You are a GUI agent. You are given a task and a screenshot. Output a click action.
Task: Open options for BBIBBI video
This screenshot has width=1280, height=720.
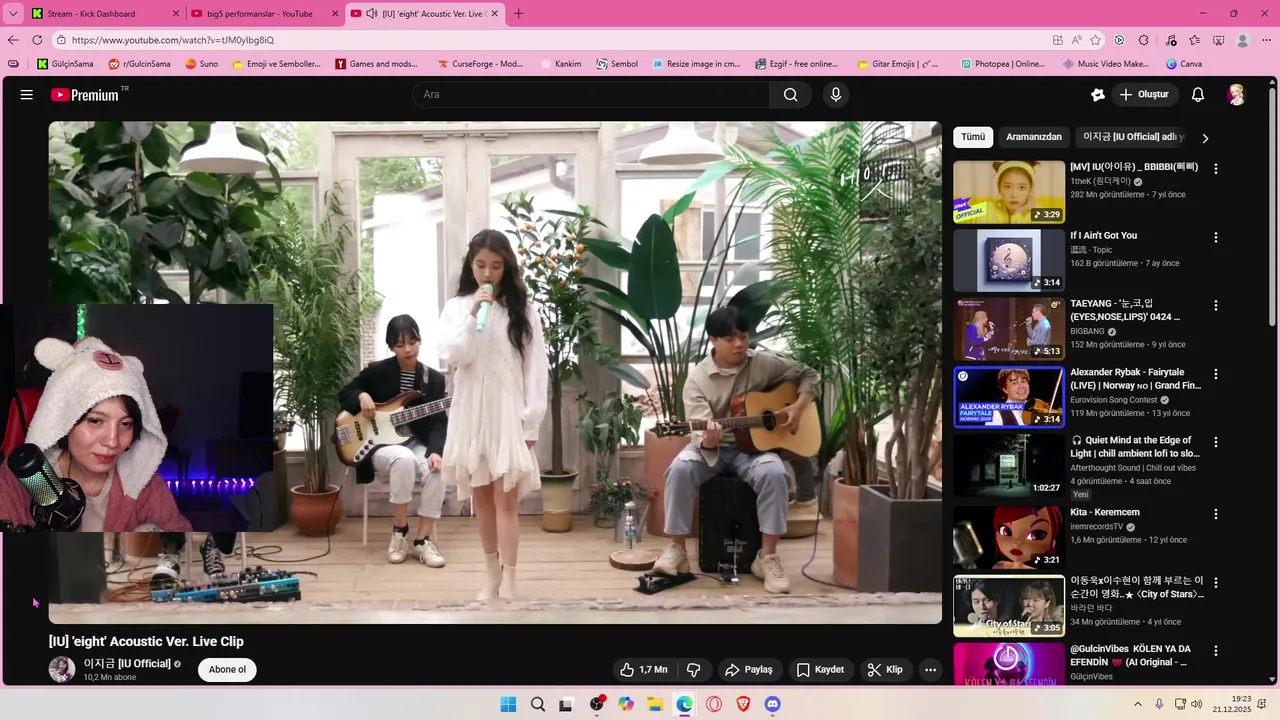coord(1216,169)
